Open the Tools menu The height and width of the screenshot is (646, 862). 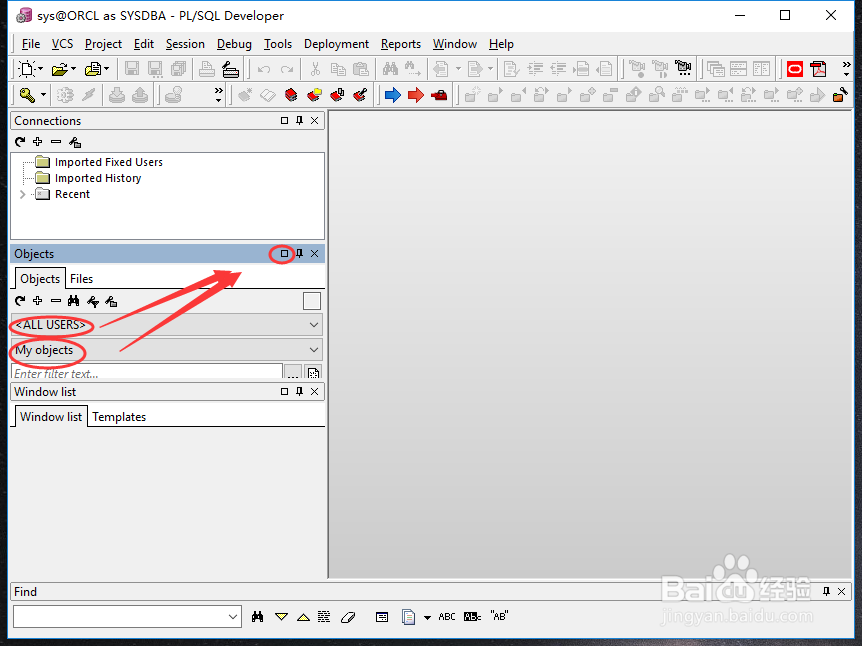(278, 44)
